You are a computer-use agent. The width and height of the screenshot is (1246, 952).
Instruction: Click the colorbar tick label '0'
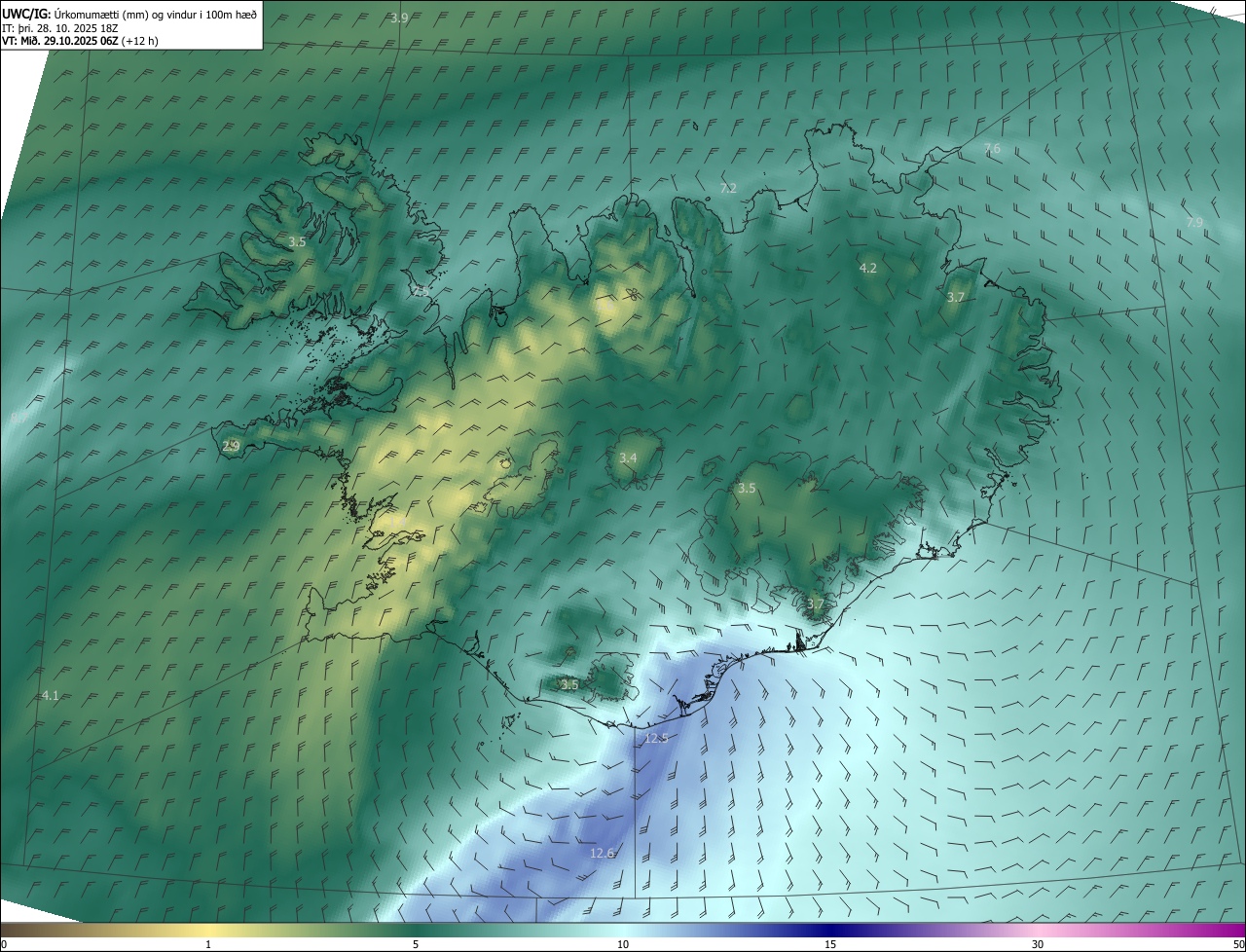click(3, 944)
